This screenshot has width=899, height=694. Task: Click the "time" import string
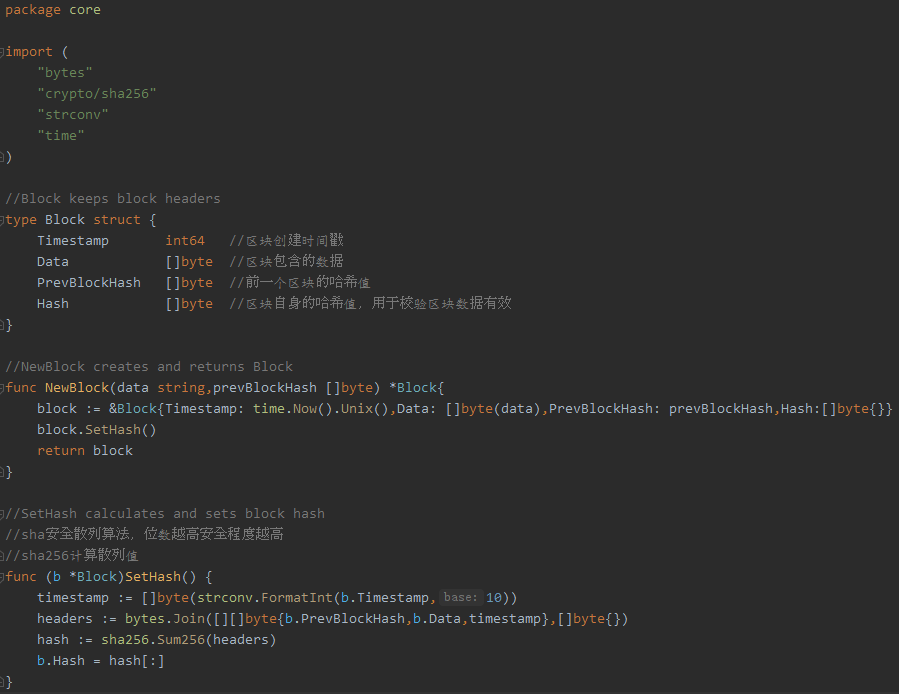tap(61, 136)
